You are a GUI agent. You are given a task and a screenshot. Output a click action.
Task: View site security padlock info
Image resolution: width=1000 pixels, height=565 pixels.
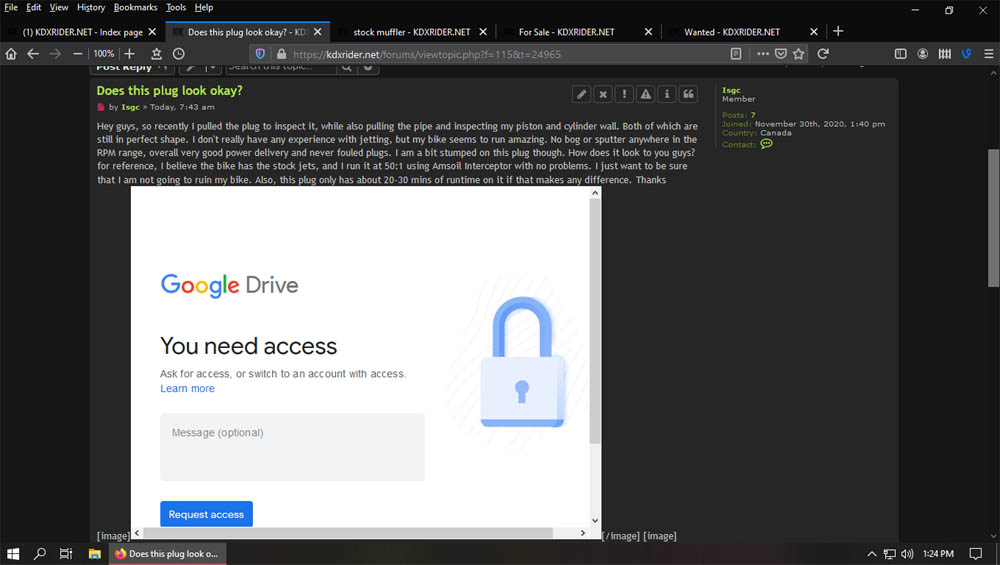coord(281,54)
